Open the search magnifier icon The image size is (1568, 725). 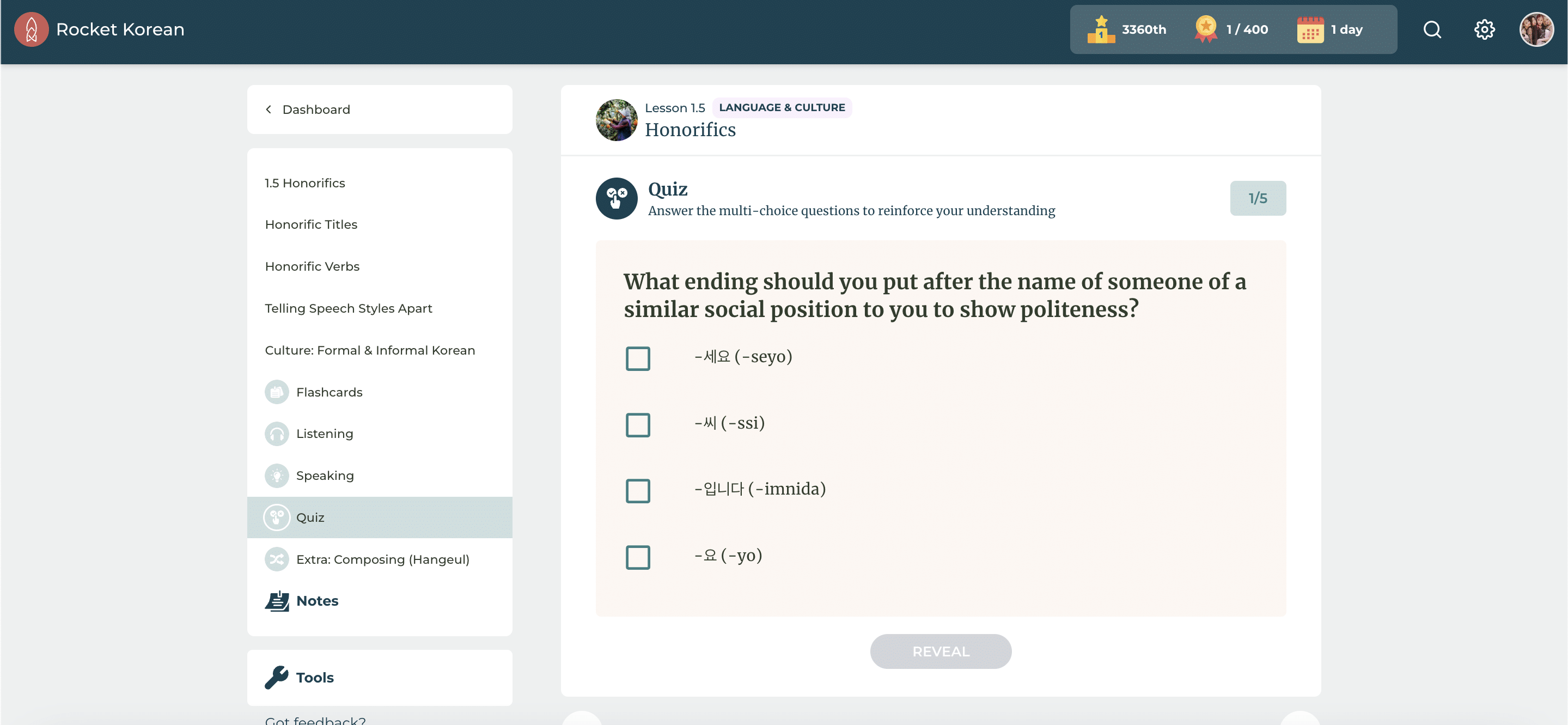(1432, 29)
